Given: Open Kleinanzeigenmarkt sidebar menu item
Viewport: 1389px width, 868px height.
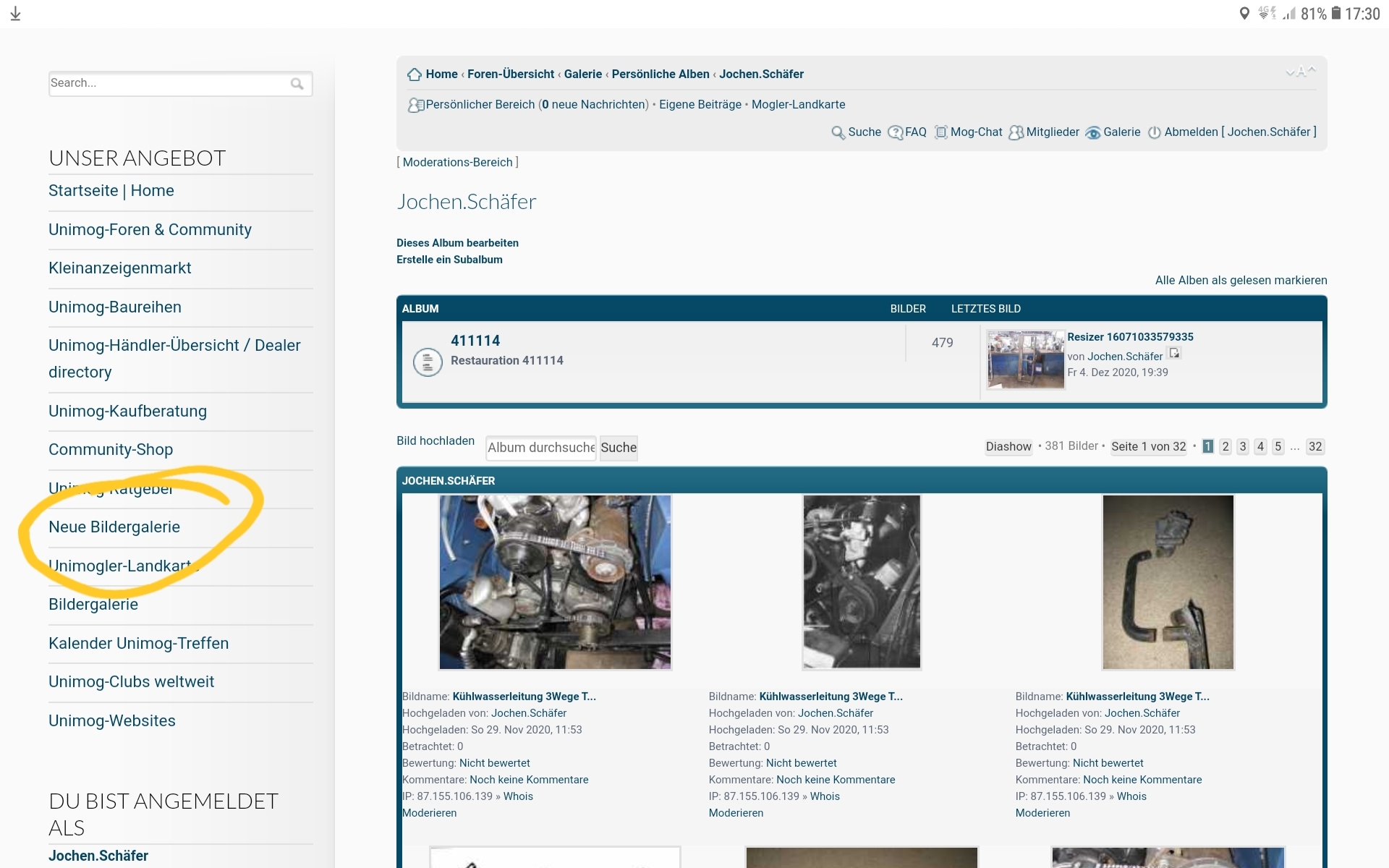Looking at the screenshot, I should pos(120,268).
